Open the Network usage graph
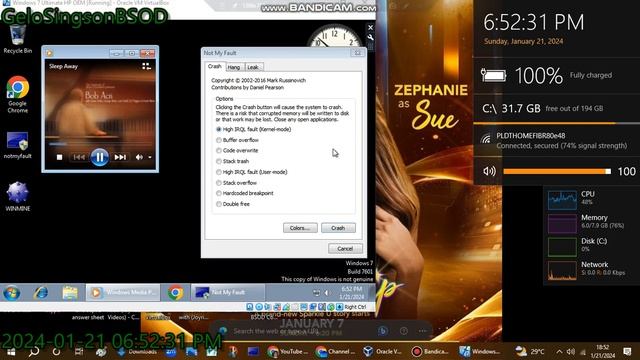This screenshot has width=640, height=360. pos(562,270)
